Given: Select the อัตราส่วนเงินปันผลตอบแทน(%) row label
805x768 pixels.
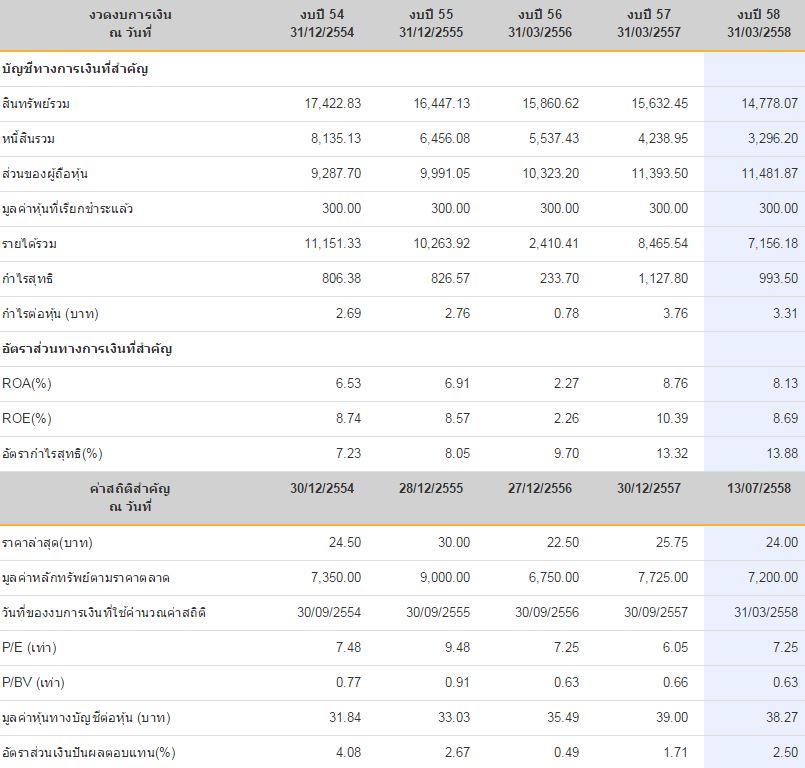Looking at the screenshot, I should click(x=89, y=753).
